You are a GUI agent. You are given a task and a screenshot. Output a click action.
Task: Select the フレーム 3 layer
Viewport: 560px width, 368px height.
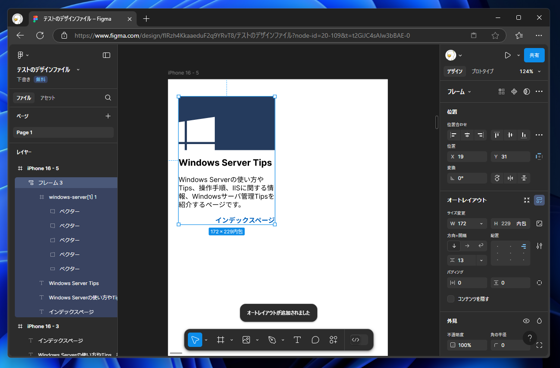pos(66,183)
